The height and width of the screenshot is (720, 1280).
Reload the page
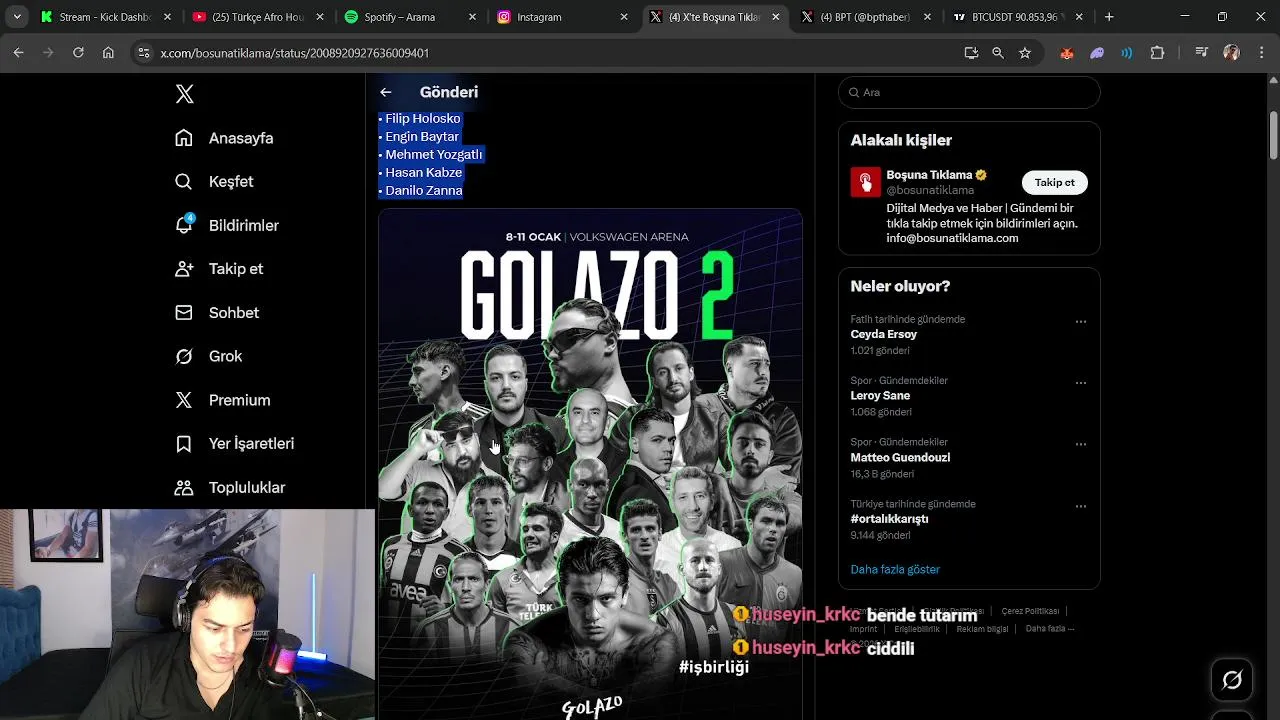tap(78, 53)
